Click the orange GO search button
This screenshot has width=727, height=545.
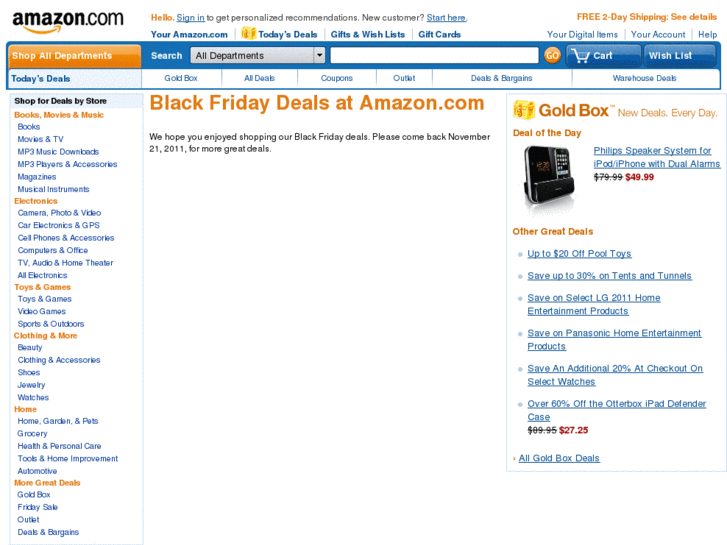(552, 56)
